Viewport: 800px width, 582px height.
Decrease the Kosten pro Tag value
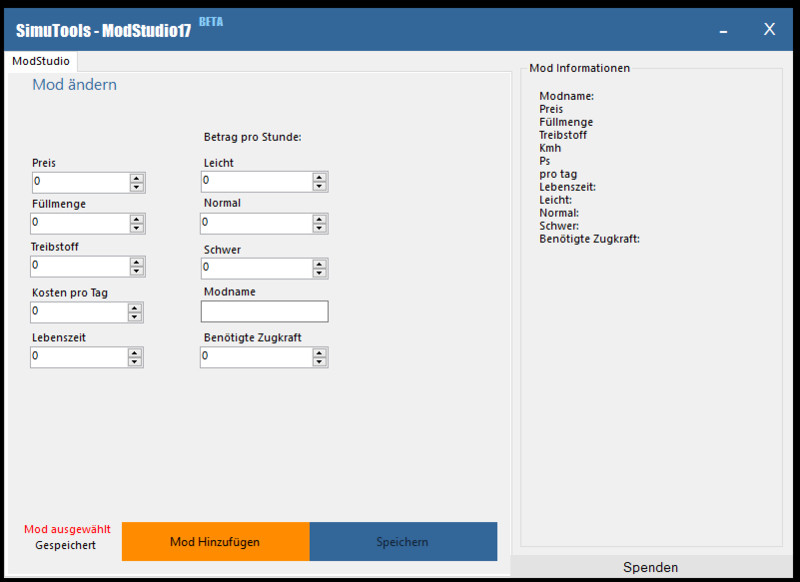coord(136,317)
